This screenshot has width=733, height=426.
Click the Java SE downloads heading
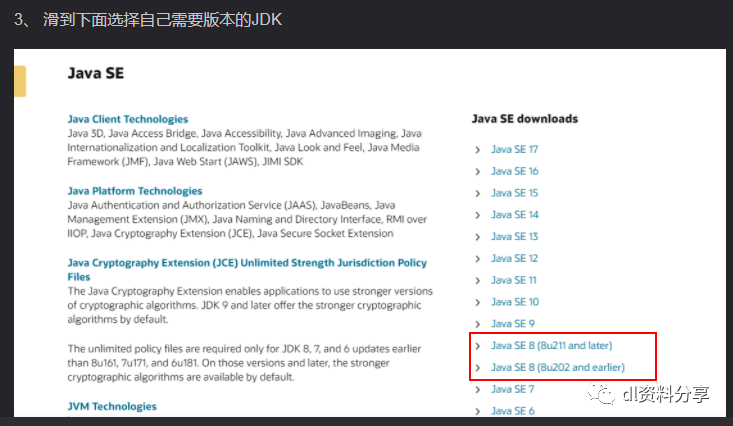[x=525, y=119]
